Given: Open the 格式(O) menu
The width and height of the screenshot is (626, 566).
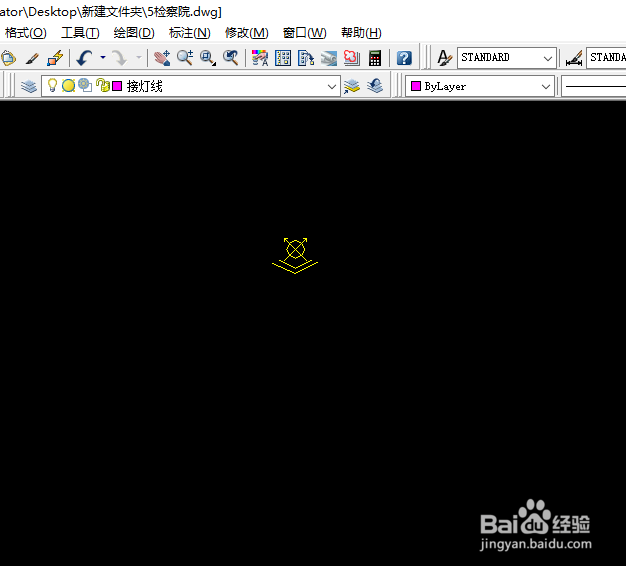Looking at the screenshot, I should pyautogui.click(x=26, y=33).
